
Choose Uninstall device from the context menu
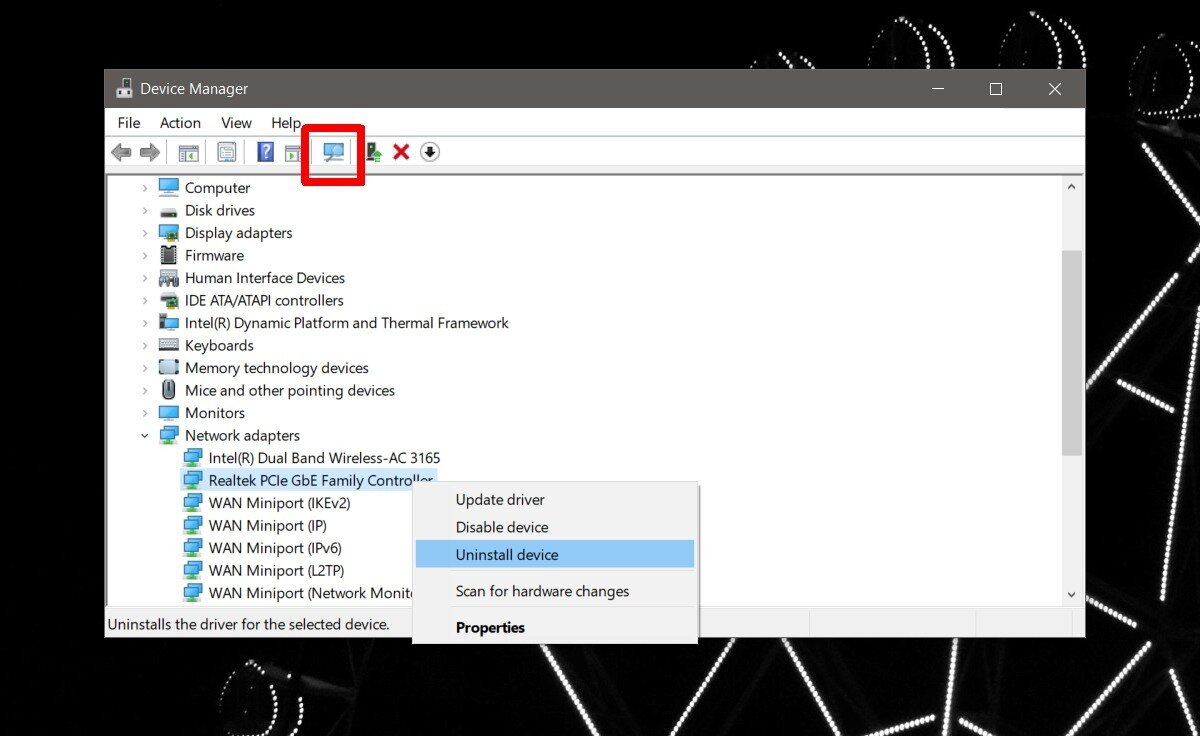[x=507, y=555]
